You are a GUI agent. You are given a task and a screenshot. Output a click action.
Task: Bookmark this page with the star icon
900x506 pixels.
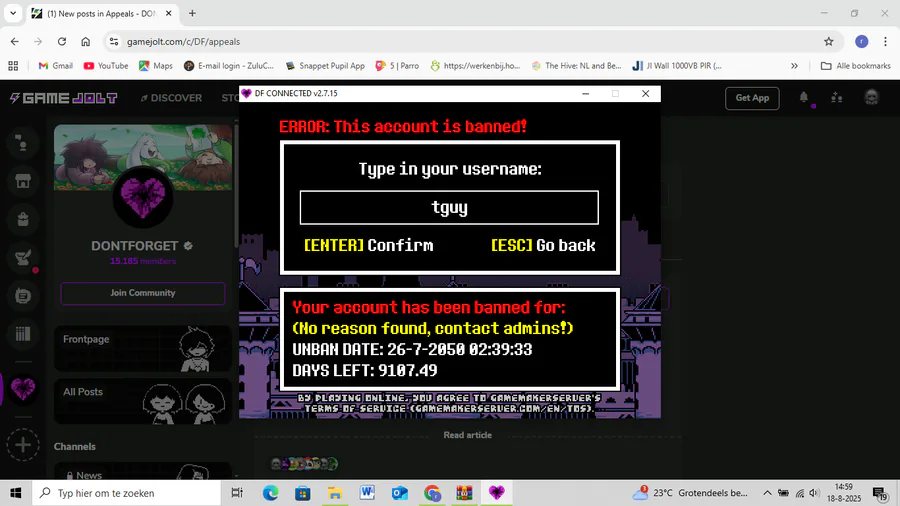(828, 41)
